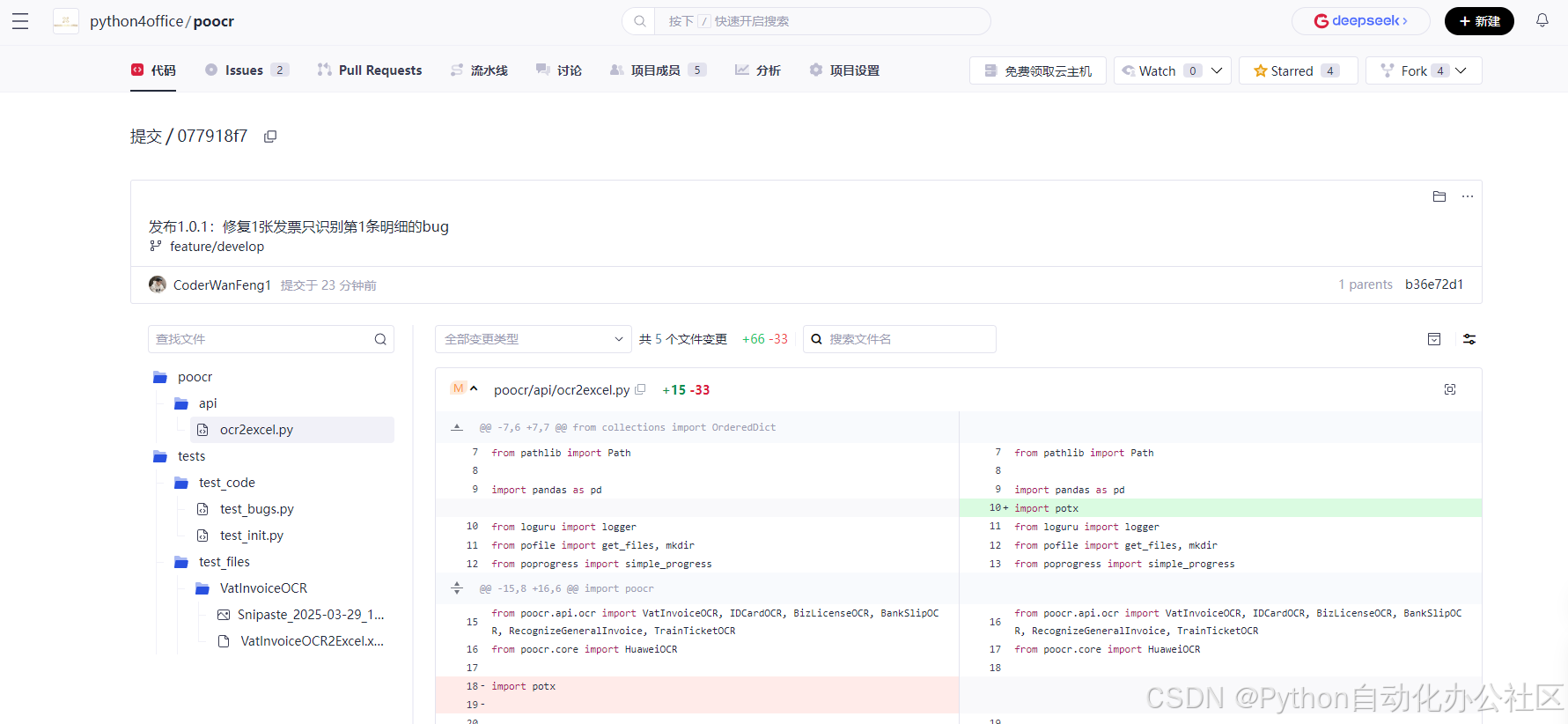This screenshot has width=1568, height=724.
Task: Click added line 'import potx' at line 10
Action: tap(1220, 508)
